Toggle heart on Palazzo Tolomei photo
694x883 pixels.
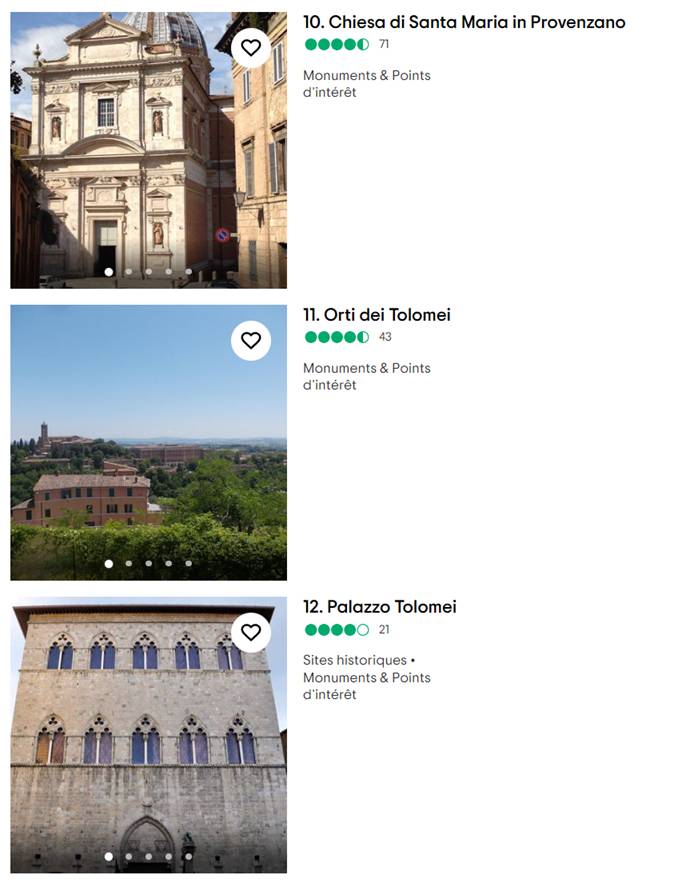[251, 632]
